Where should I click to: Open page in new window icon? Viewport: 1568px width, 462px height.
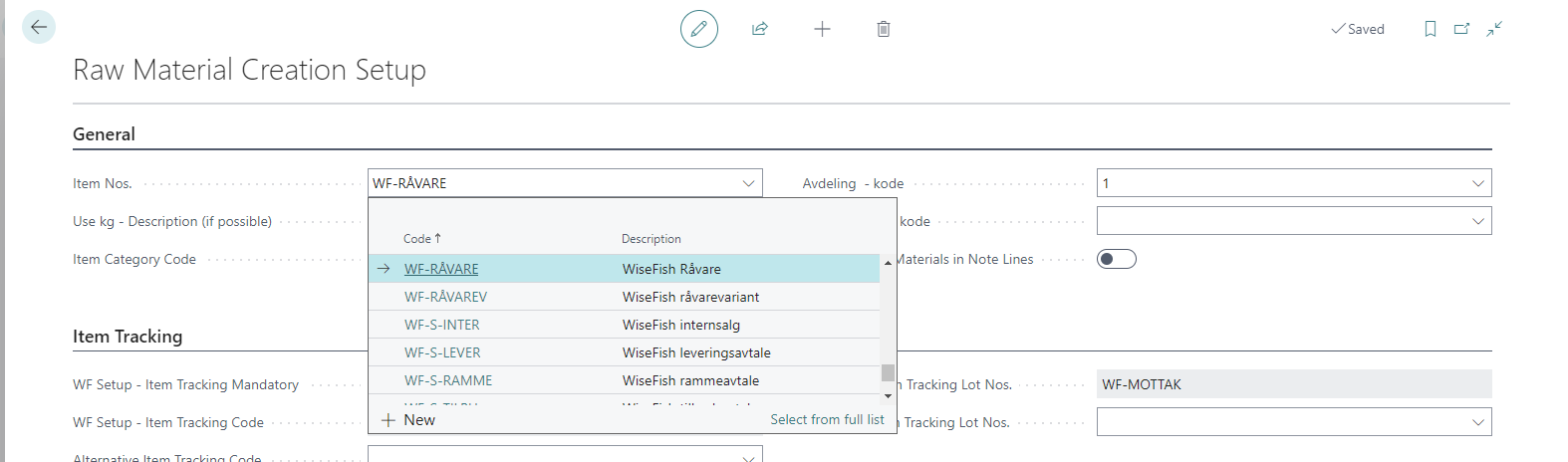(x=1461, y=29)
